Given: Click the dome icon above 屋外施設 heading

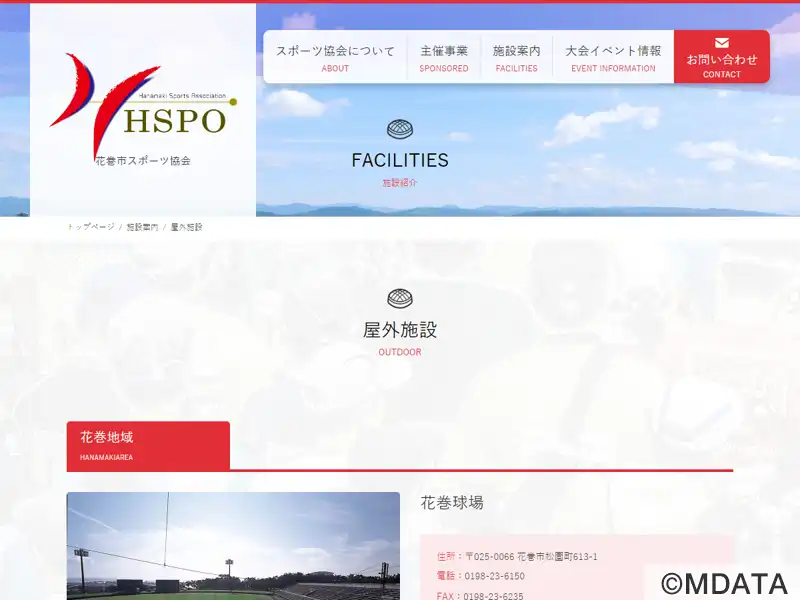Looking at the screenshot, I should coord(400,298).
